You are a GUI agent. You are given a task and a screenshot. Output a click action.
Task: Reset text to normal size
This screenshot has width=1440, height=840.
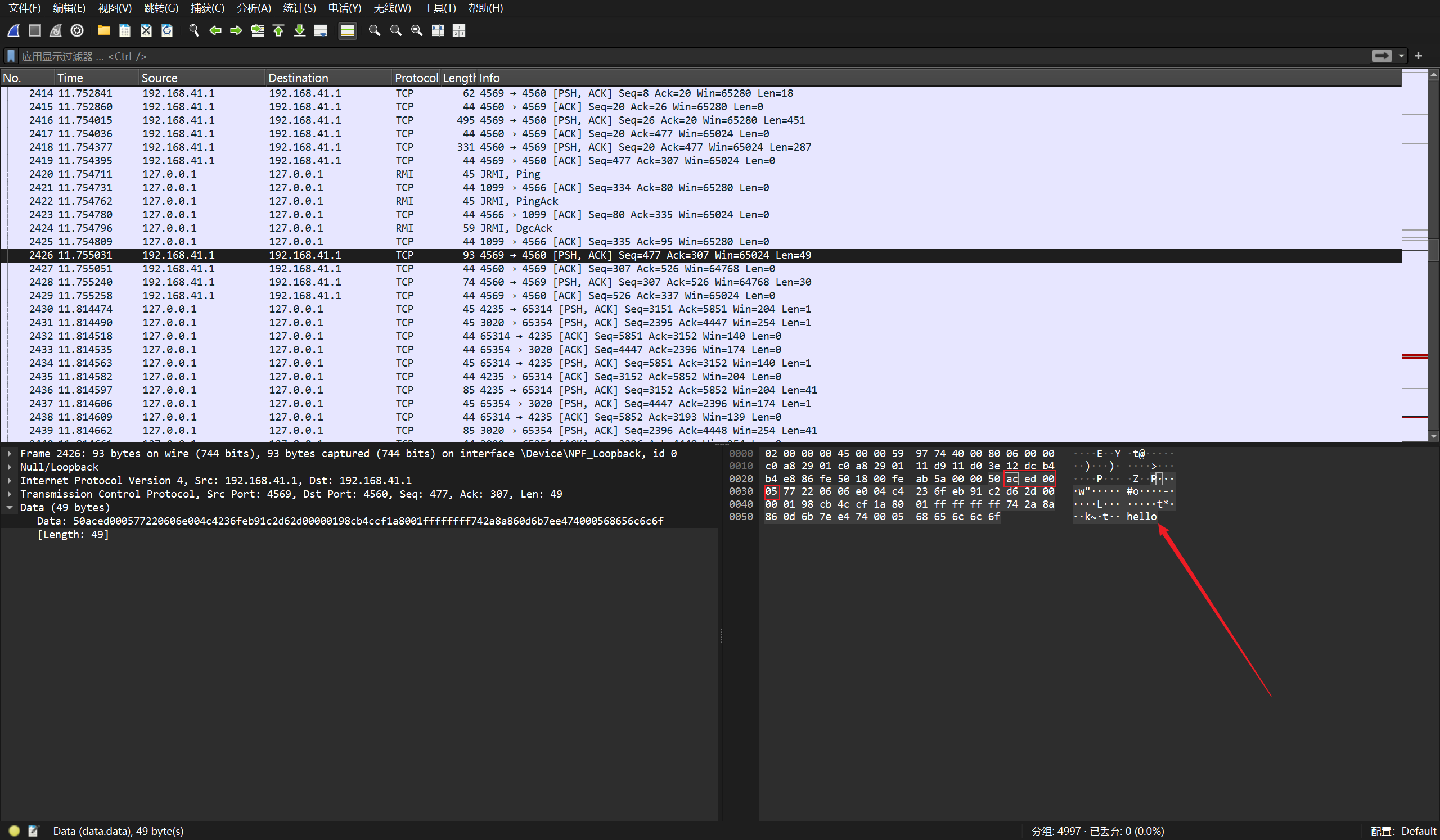pyautogui.click(x=417, y=30)
